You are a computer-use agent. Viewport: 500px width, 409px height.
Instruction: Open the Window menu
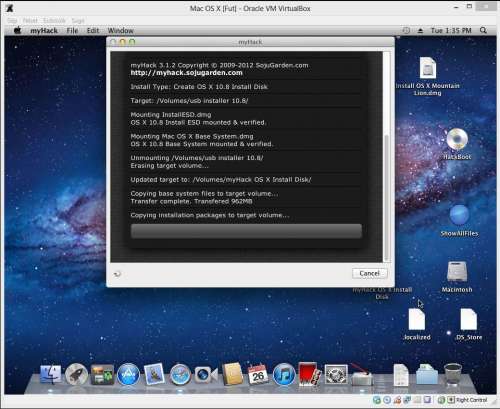tap(120, 31)
